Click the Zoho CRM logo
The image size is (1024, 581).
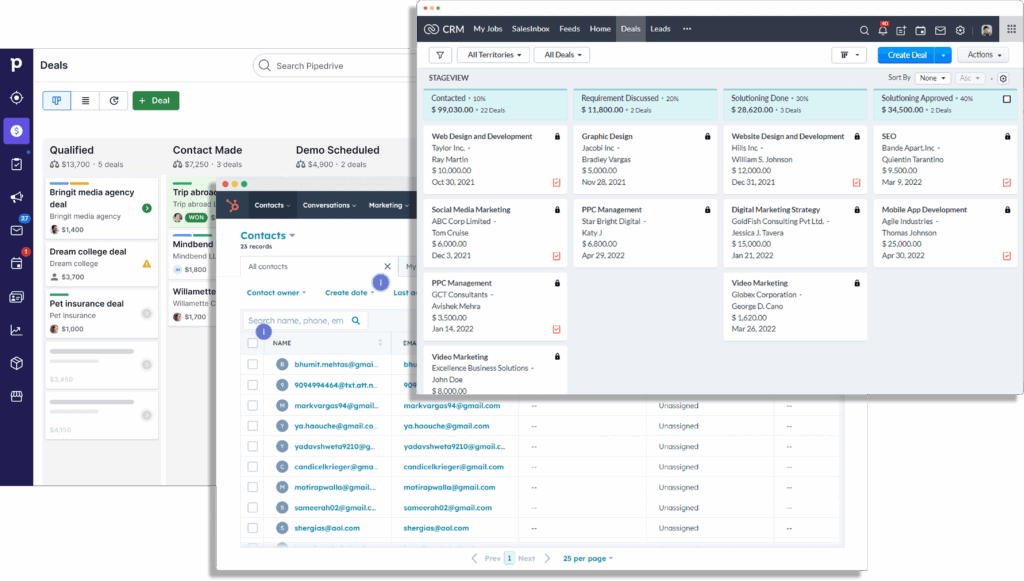click(444, 29)
